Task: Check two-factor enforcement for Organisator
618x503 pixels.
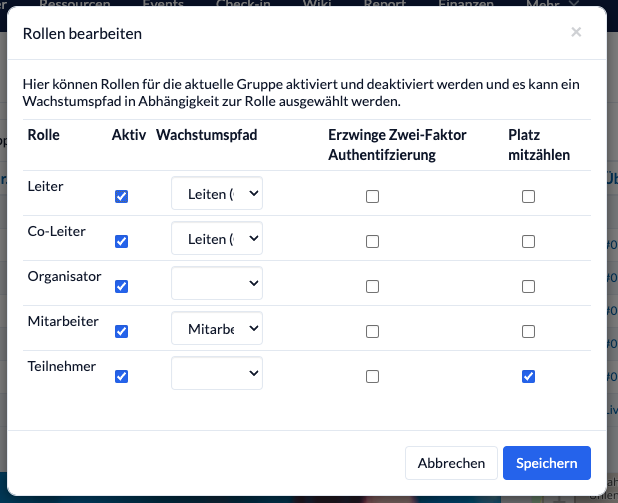Action: click(372, 286)
